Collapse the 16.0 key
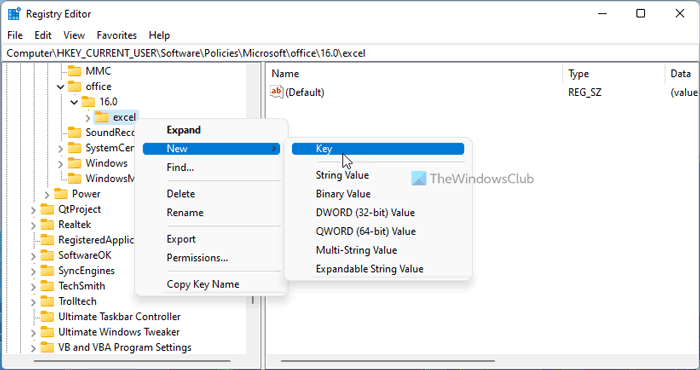This screenshot has height=370, width=700. 74,102
